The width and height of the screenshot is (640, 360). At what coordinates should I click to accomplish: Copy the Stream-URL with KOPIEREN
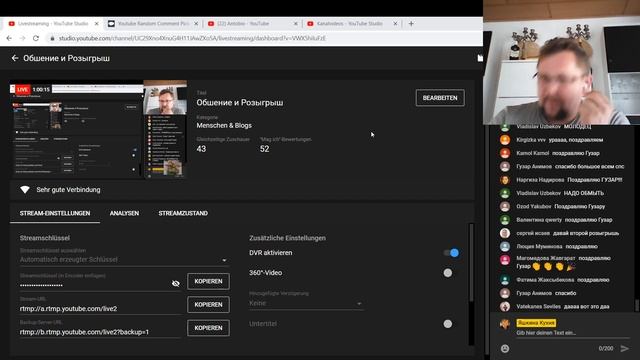pyautogui.click(x=208, y=304)
